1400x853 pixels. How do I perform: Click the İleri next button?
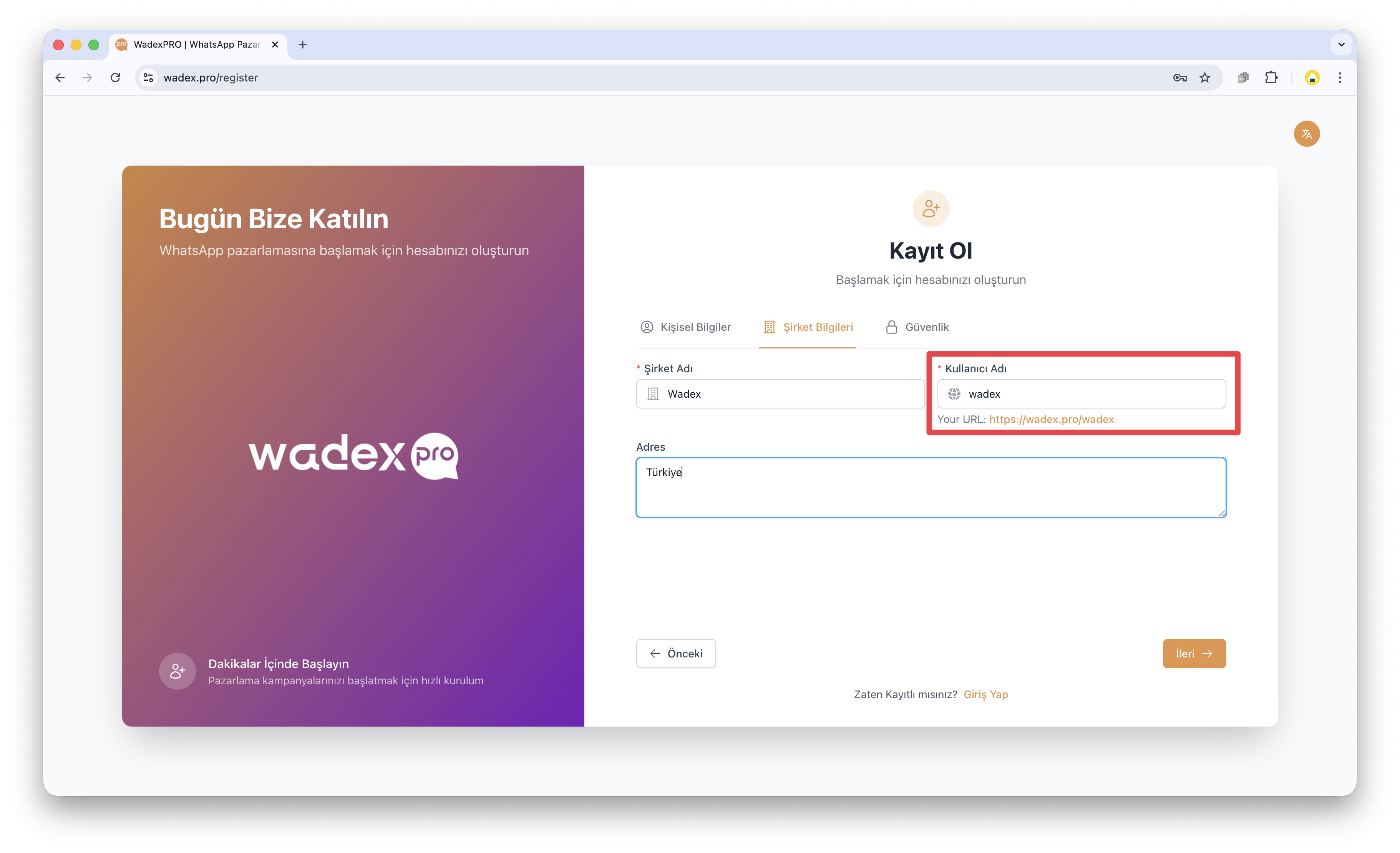[1194, 654]
